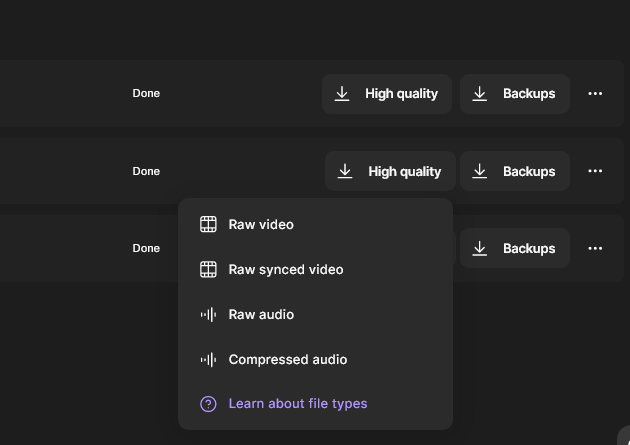
Task: Pick the Raw audio menu entry
Action: click(261, 314)
